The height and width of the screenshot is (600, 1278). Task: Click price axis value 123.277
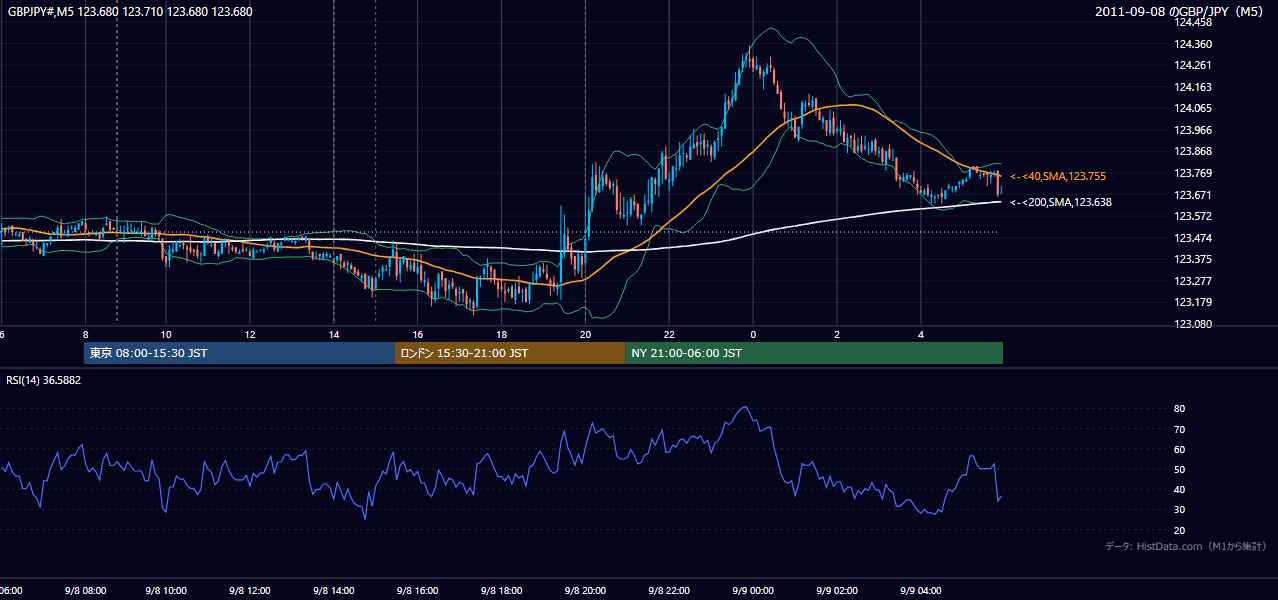(x=1194, y=281)
